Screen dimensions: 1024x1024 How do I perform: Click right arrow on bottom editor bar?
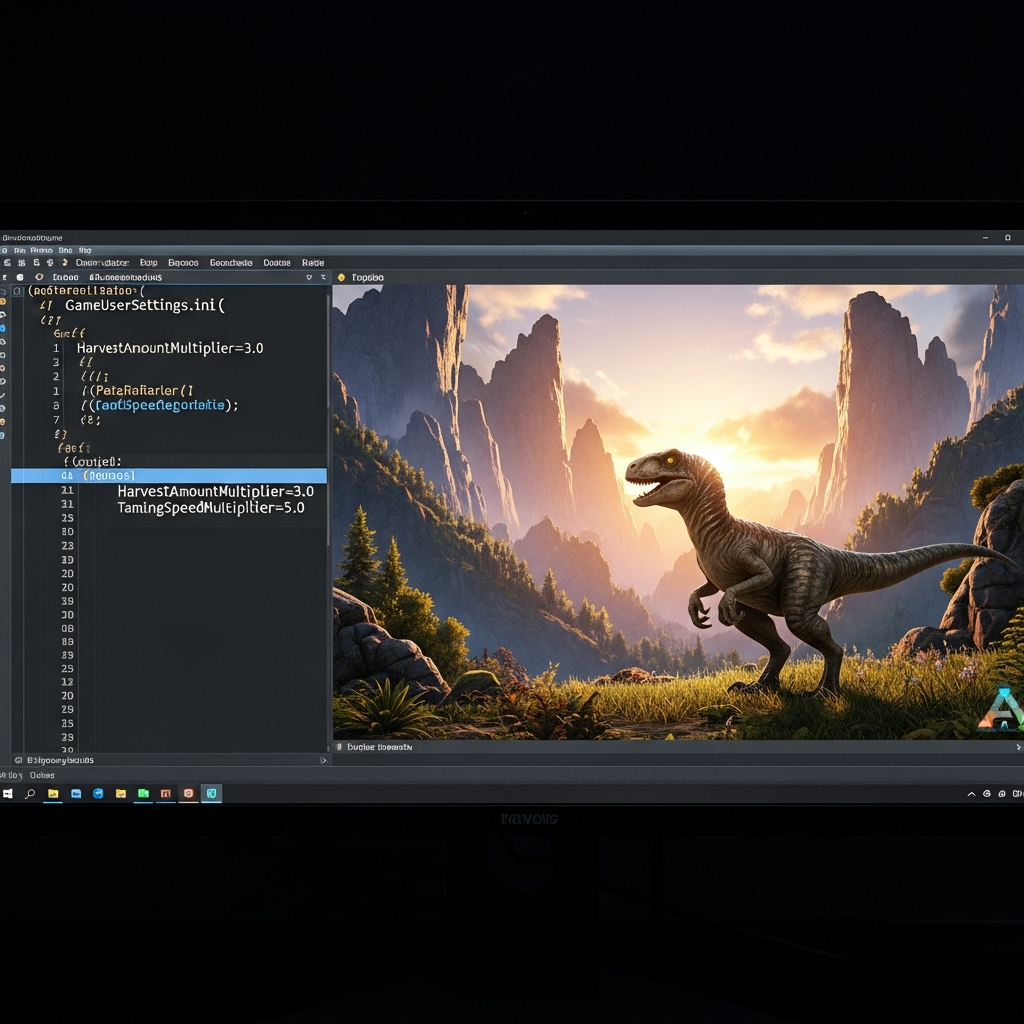tap(322, 760)
